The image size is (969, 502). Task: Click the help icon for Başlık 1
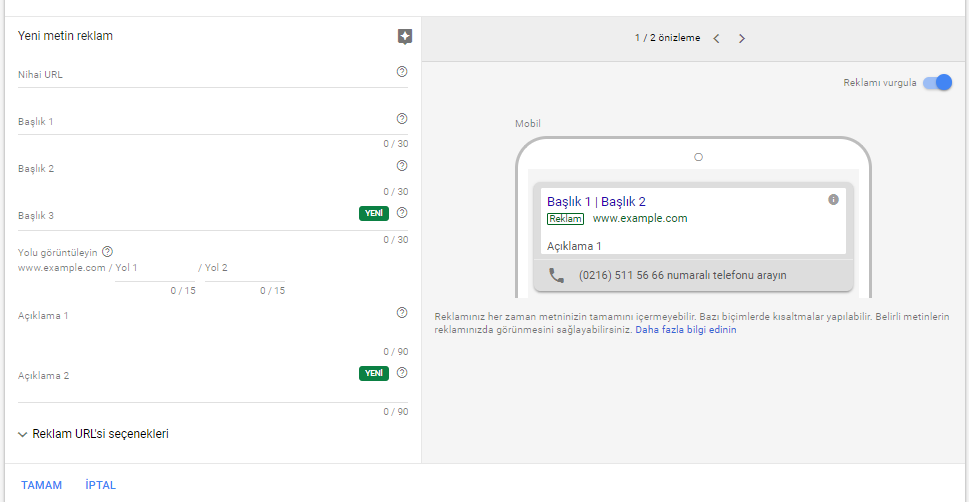pos(402,119)
